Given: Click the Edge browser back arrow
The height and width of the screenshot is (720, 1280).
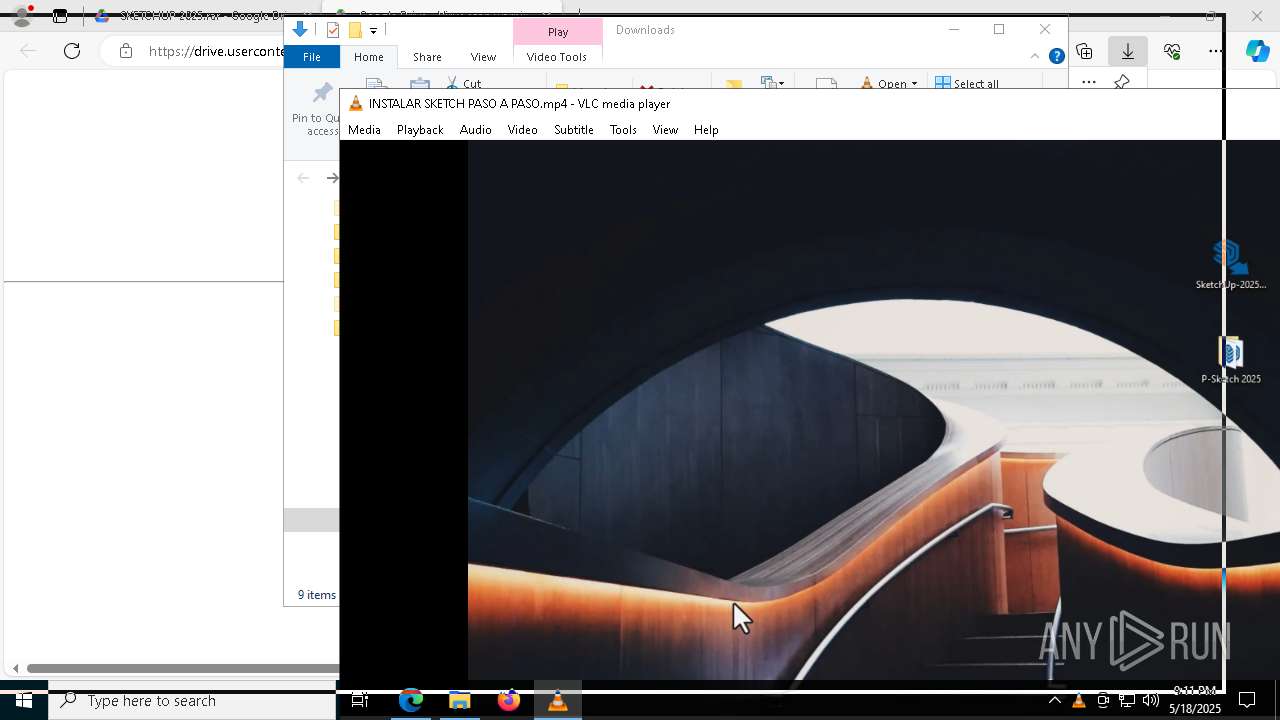Looking at the screenshot, I should [28, 51].
